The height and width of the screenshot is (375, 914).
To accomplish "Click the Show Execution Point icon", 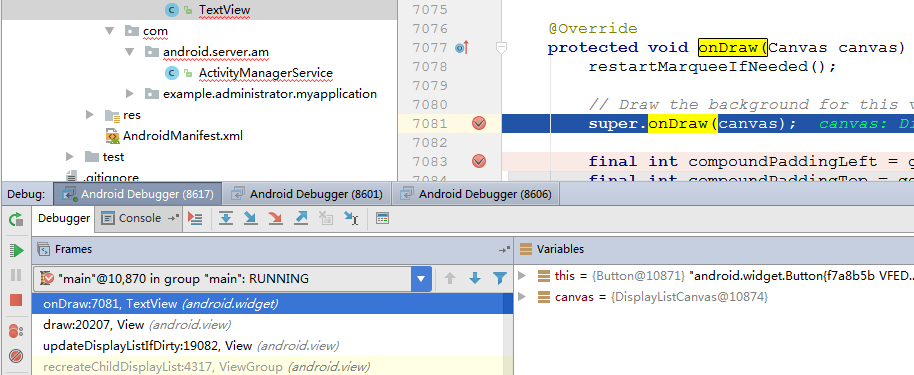I will click(195, 219).
